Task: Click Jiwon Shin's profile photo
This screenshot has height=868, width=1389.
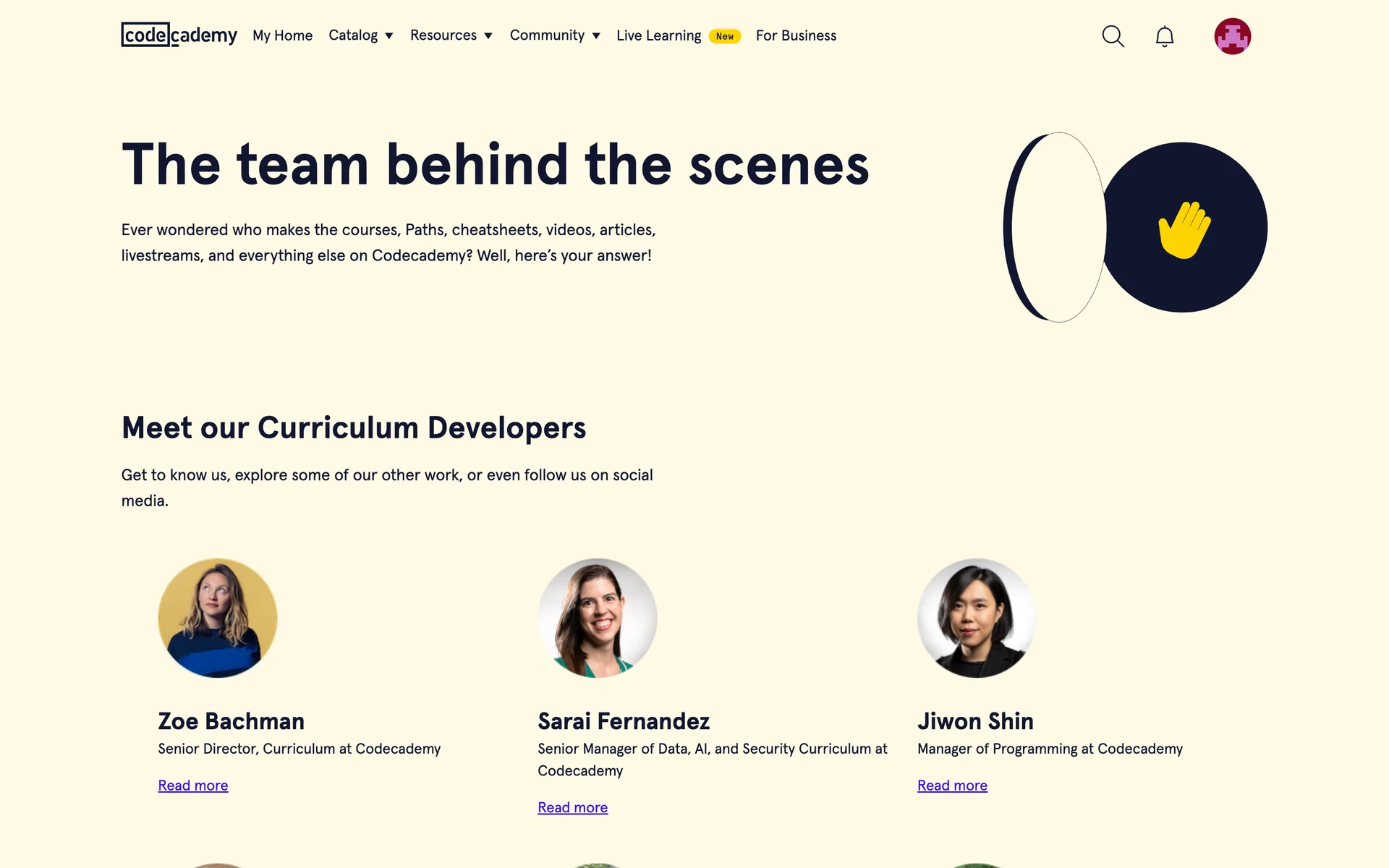Action: pyautogui.click(x=977, y=618)
